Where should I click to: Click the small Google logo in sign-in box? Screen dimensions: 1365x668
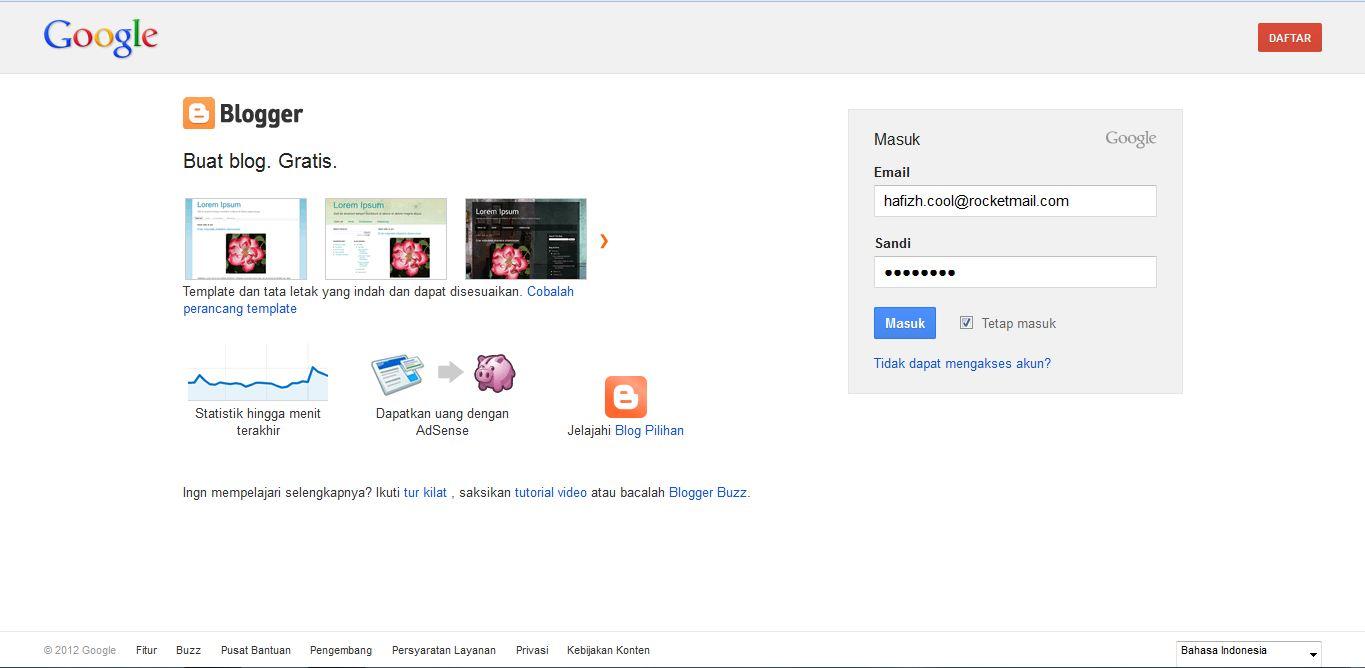click(x=1131, y=139)
